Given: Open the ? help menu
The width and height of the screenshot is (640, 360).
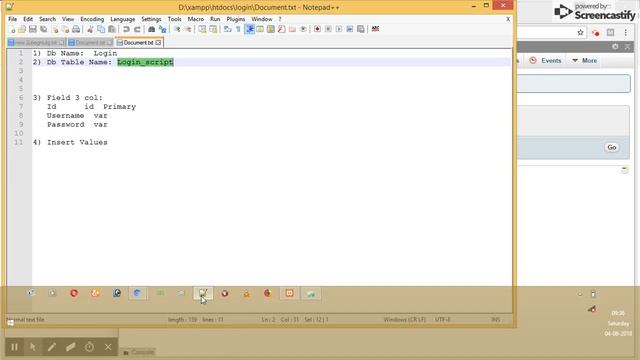Looking at the screenshot, I should [x=280, y=19].
